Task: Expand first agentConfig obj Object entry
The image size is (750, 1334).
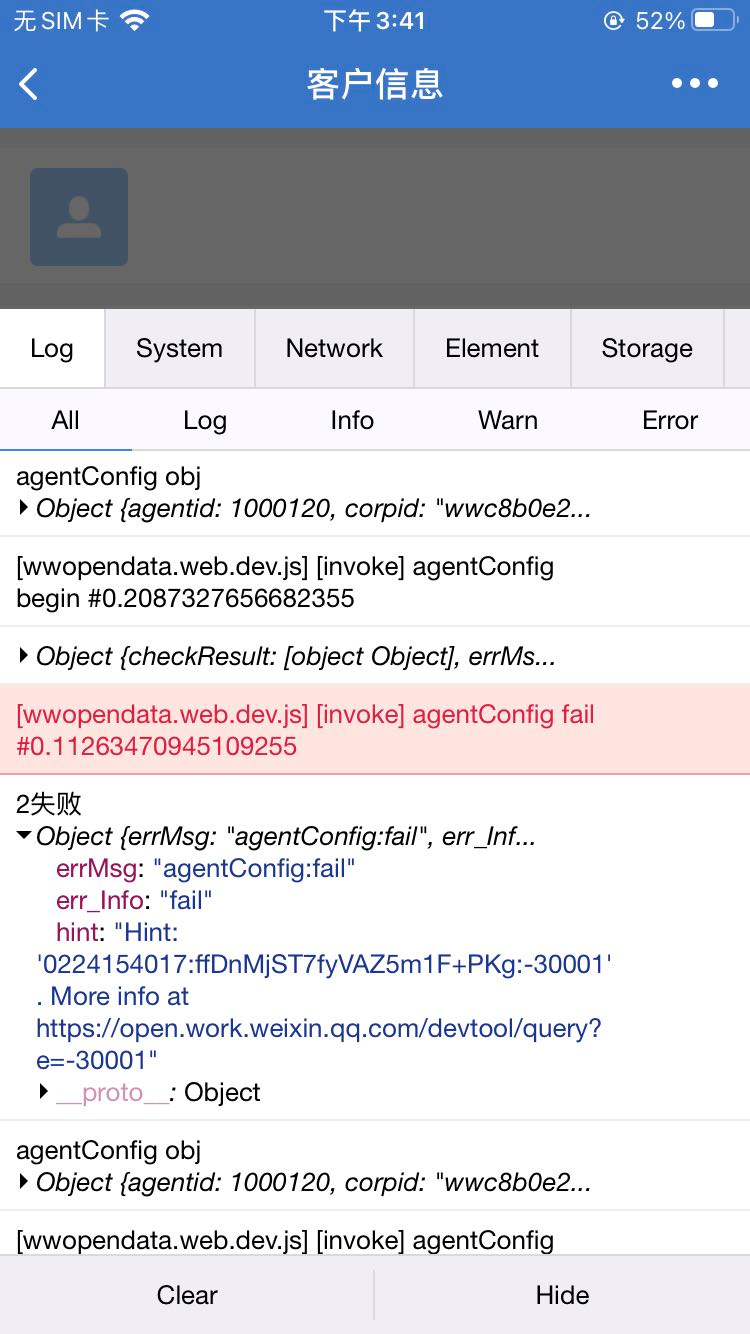Action: pos(304,508)
